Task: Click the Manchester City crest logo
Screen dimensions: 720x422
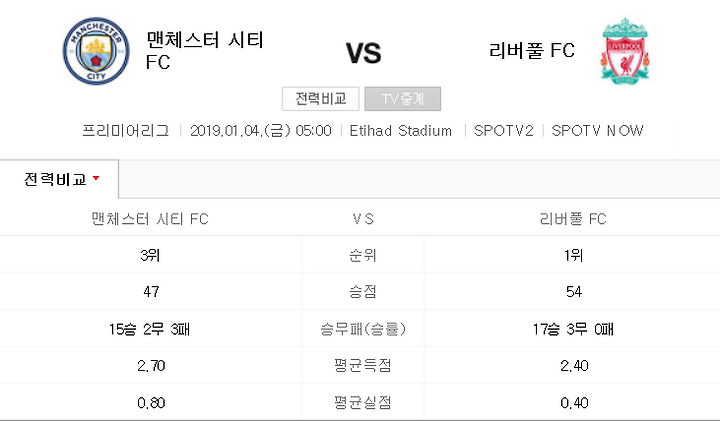Action: tap(96, 51)
